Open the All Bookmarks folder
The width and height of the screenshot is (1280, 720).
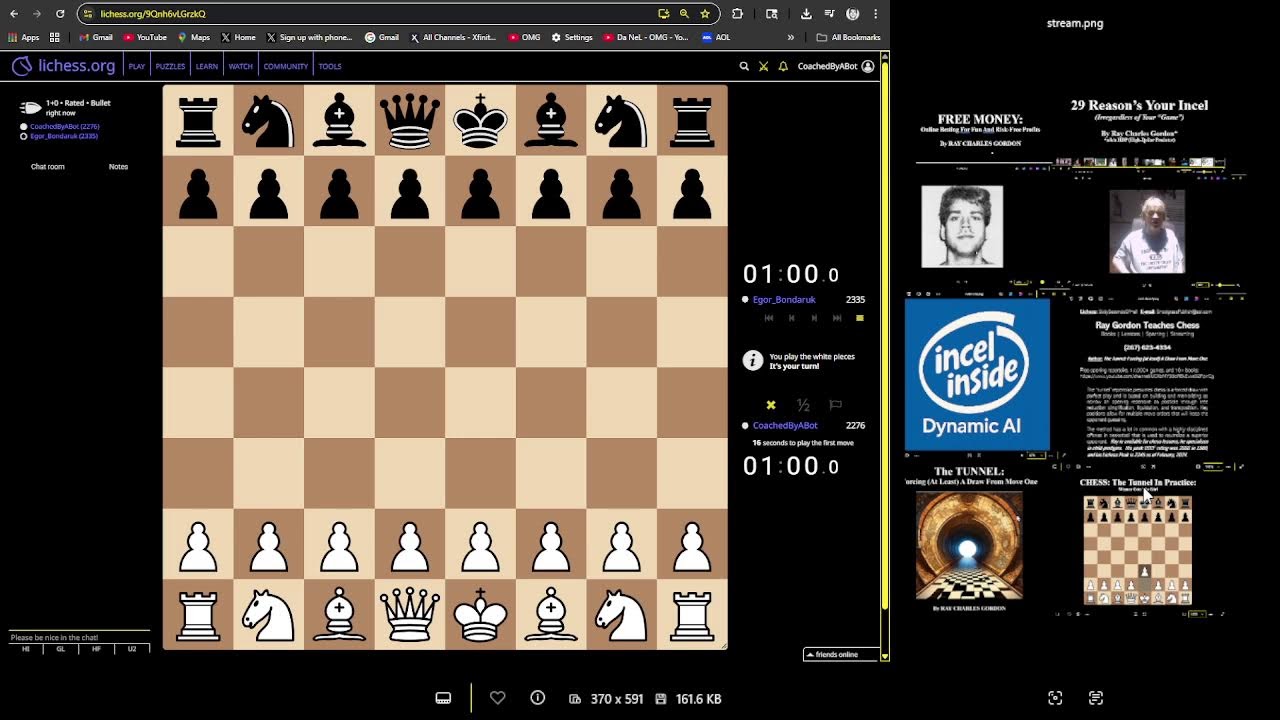click(849, 37)
